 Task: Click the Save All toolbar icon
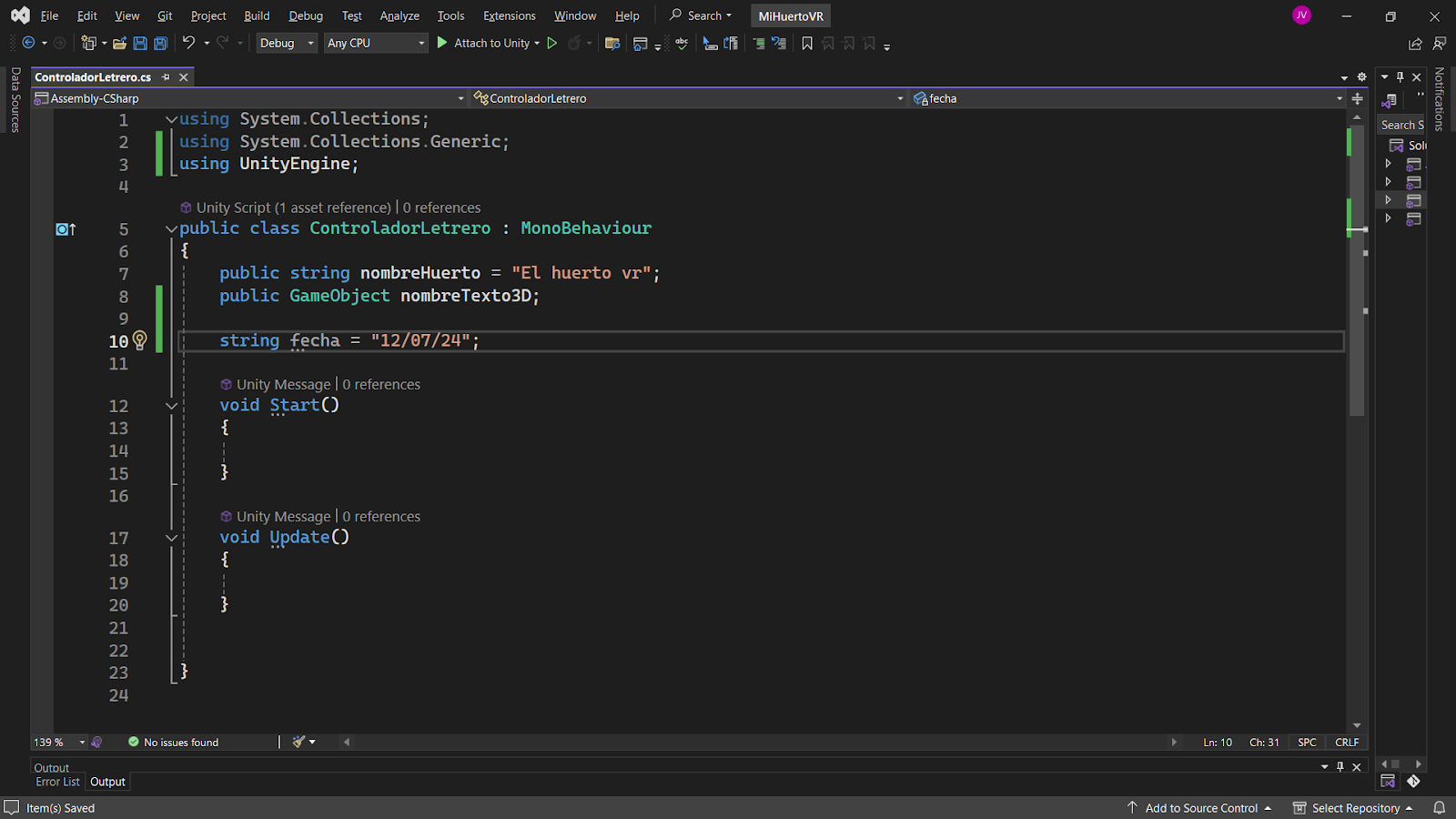[x=161, y=43]
